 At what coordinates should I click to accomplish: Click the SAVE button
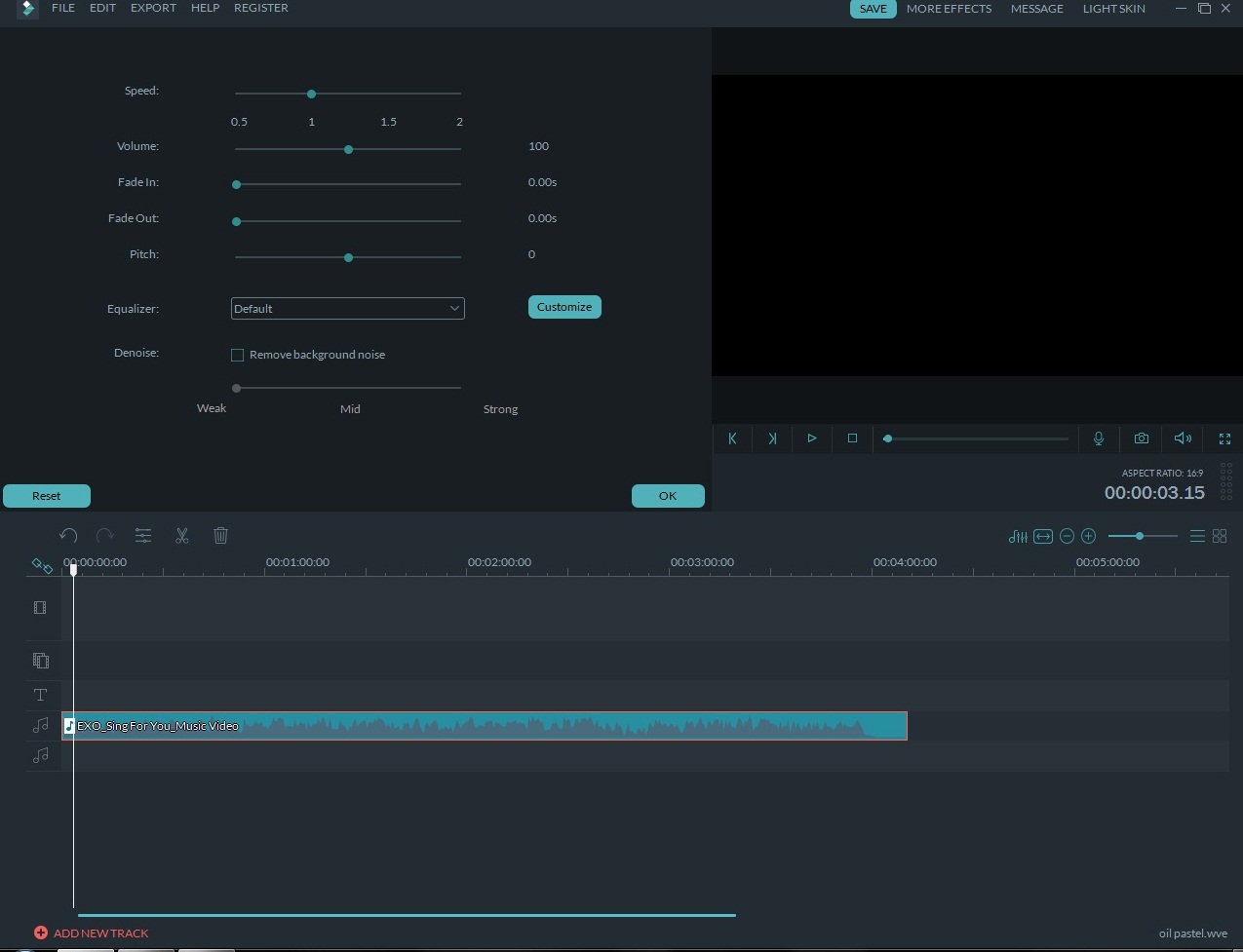click(x=873, y=9)
